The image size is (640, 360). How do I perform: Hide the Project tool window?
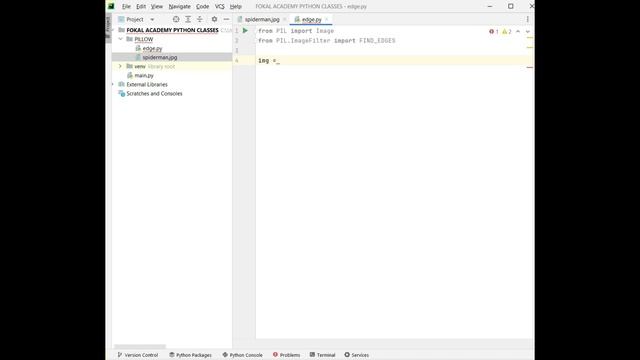[226, 19]
